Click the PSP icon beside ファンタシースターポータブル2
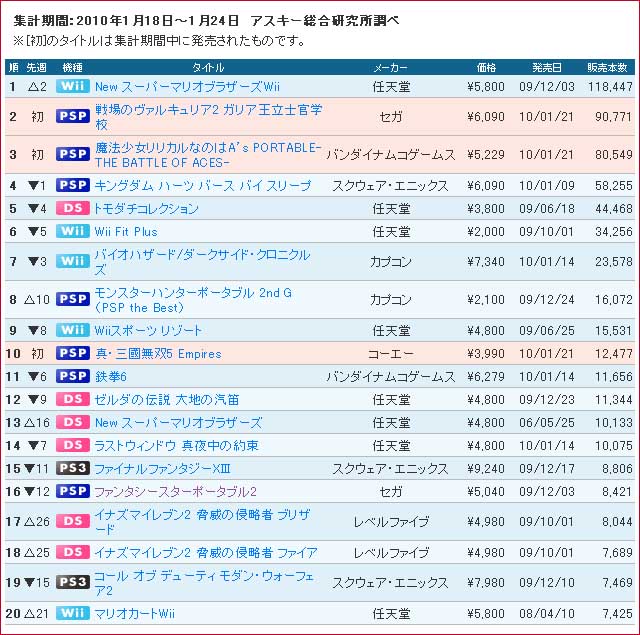Screen dimensions: 640x635 pos(73,491)
